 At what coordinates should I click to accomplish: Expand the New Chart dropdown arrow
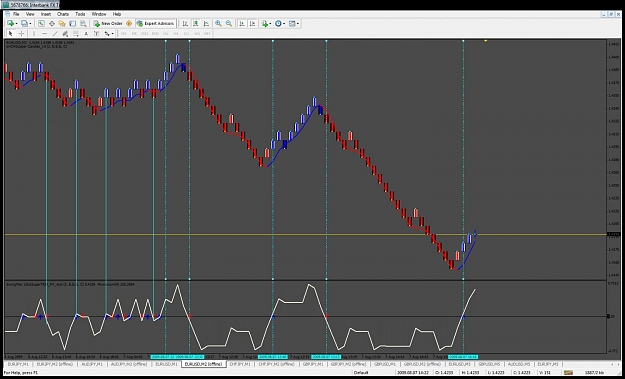[x=16, y=24]
